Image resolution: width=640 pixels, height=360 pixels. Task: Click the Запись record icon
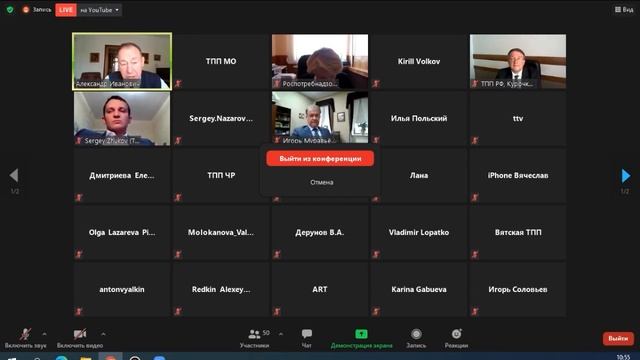click(416, 334)
